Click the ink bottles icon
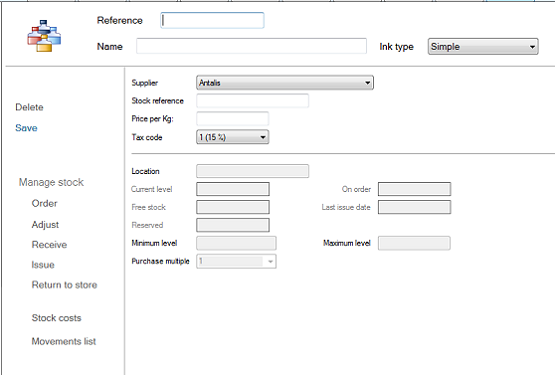This screenshot has width=555, height=375. [44, 36]
